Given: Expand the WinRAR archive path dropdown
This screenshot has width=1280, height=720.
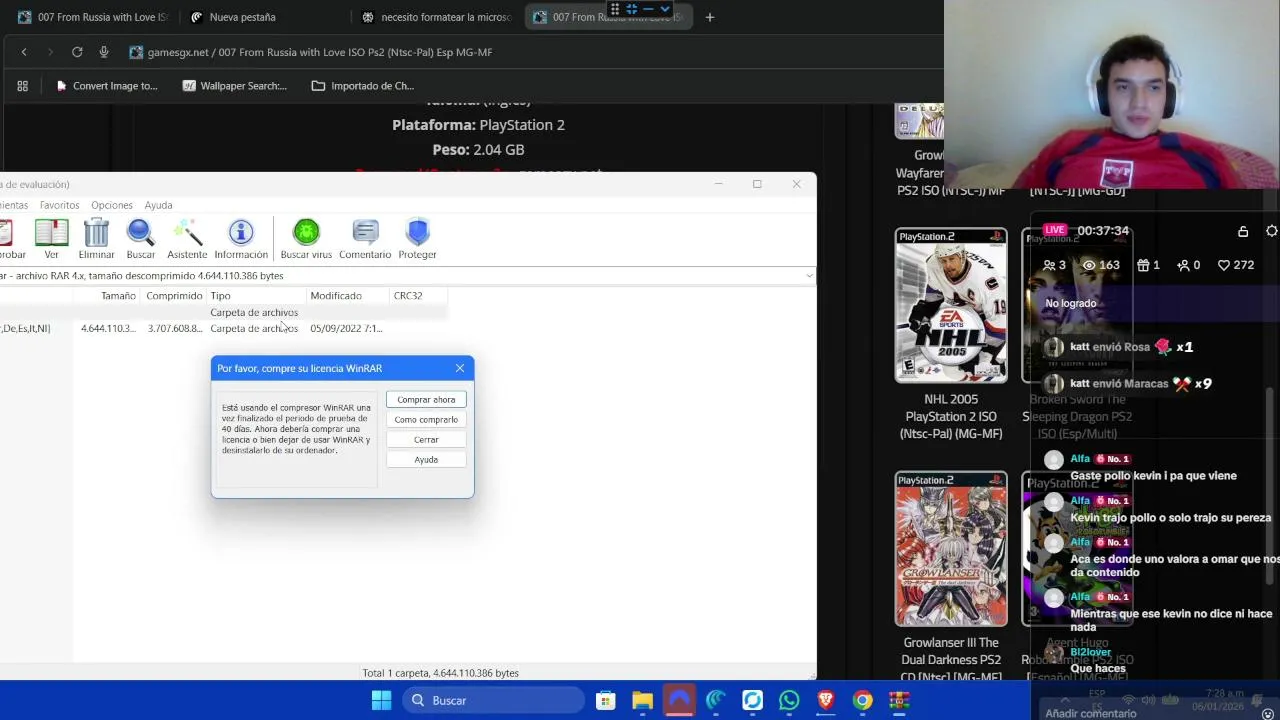Looking at the screenshot, I should [x=809, y=276].
